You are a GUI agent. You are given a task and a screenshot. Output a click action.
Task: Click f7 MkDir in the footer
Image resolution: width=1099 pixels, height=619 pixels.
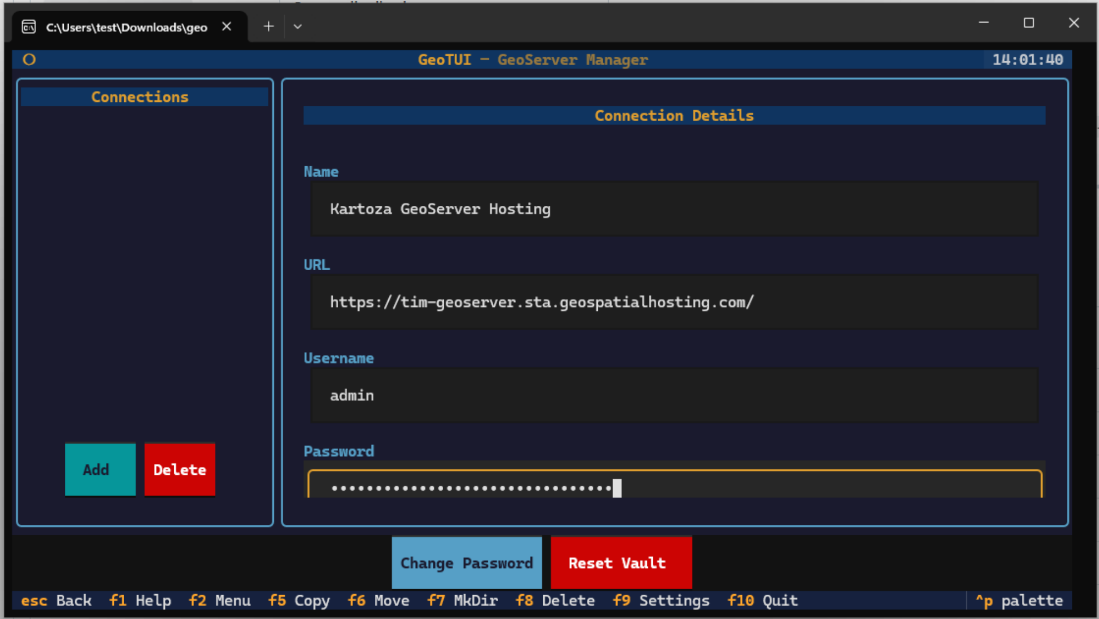coord(463,601)
